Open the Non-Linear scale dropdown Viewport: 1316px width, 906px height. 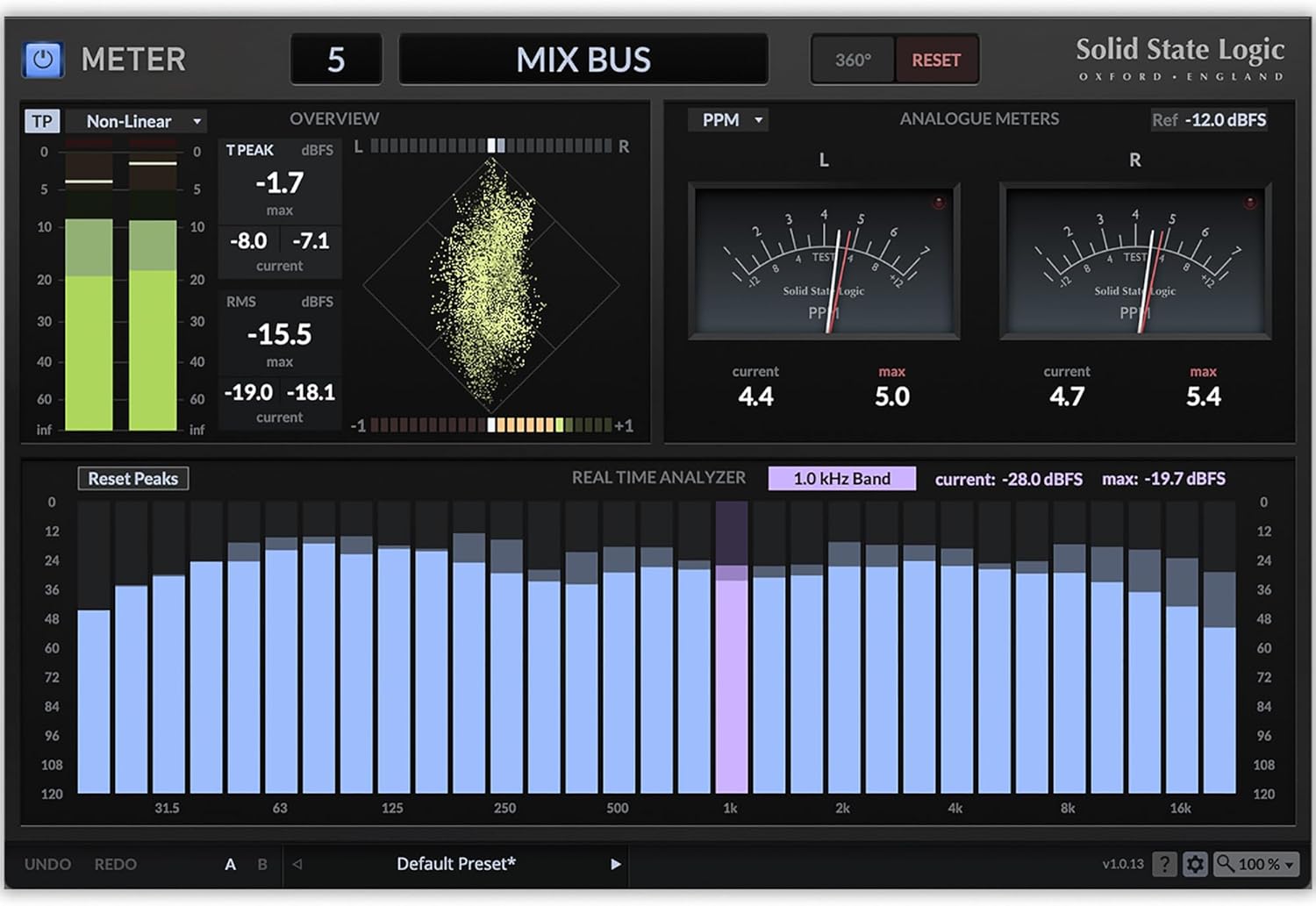(144, 121)
